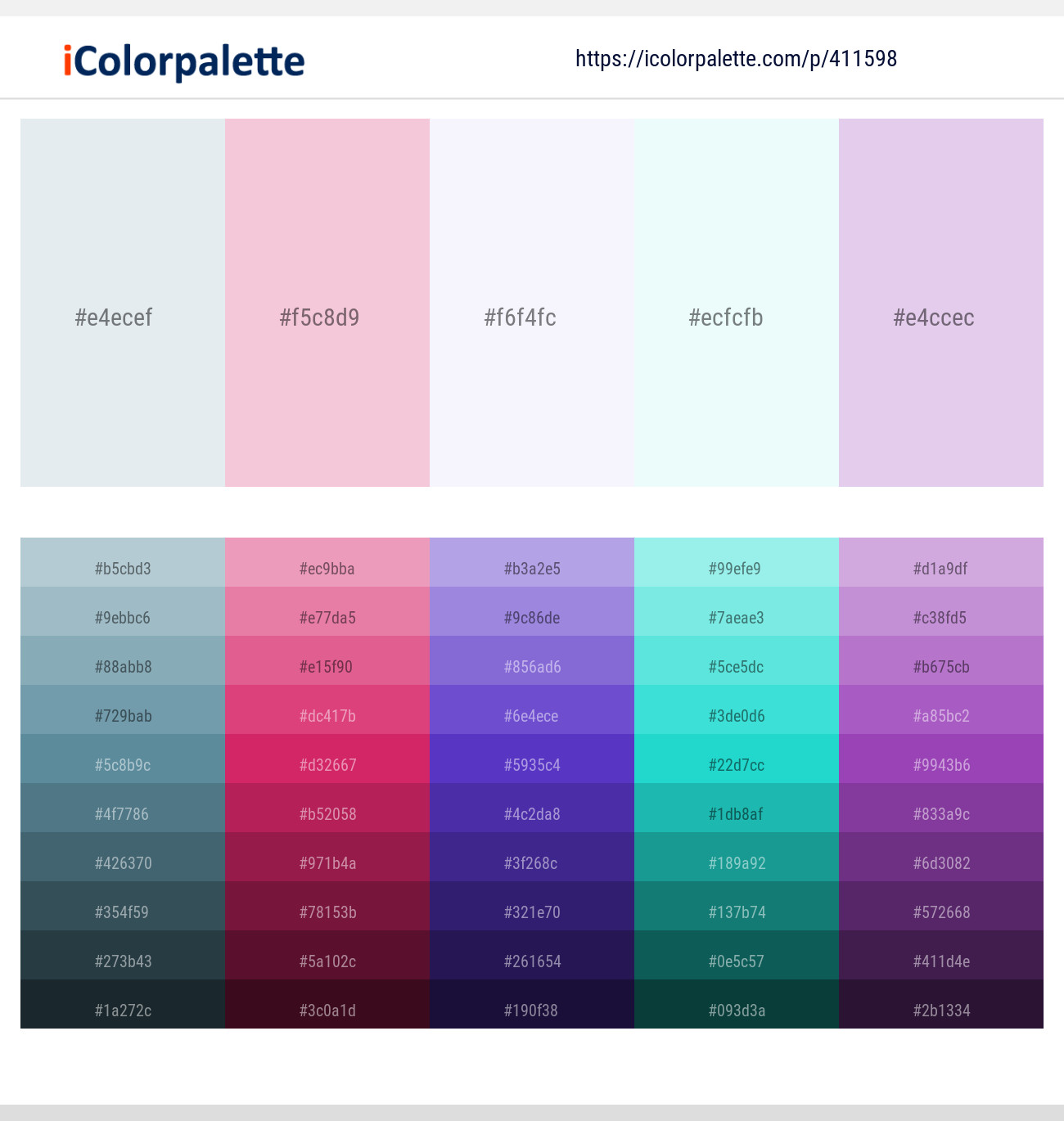Click the #2b1334 bottom purple shade
This screenshot has height=1121, width=1064.
(940, 1010)
